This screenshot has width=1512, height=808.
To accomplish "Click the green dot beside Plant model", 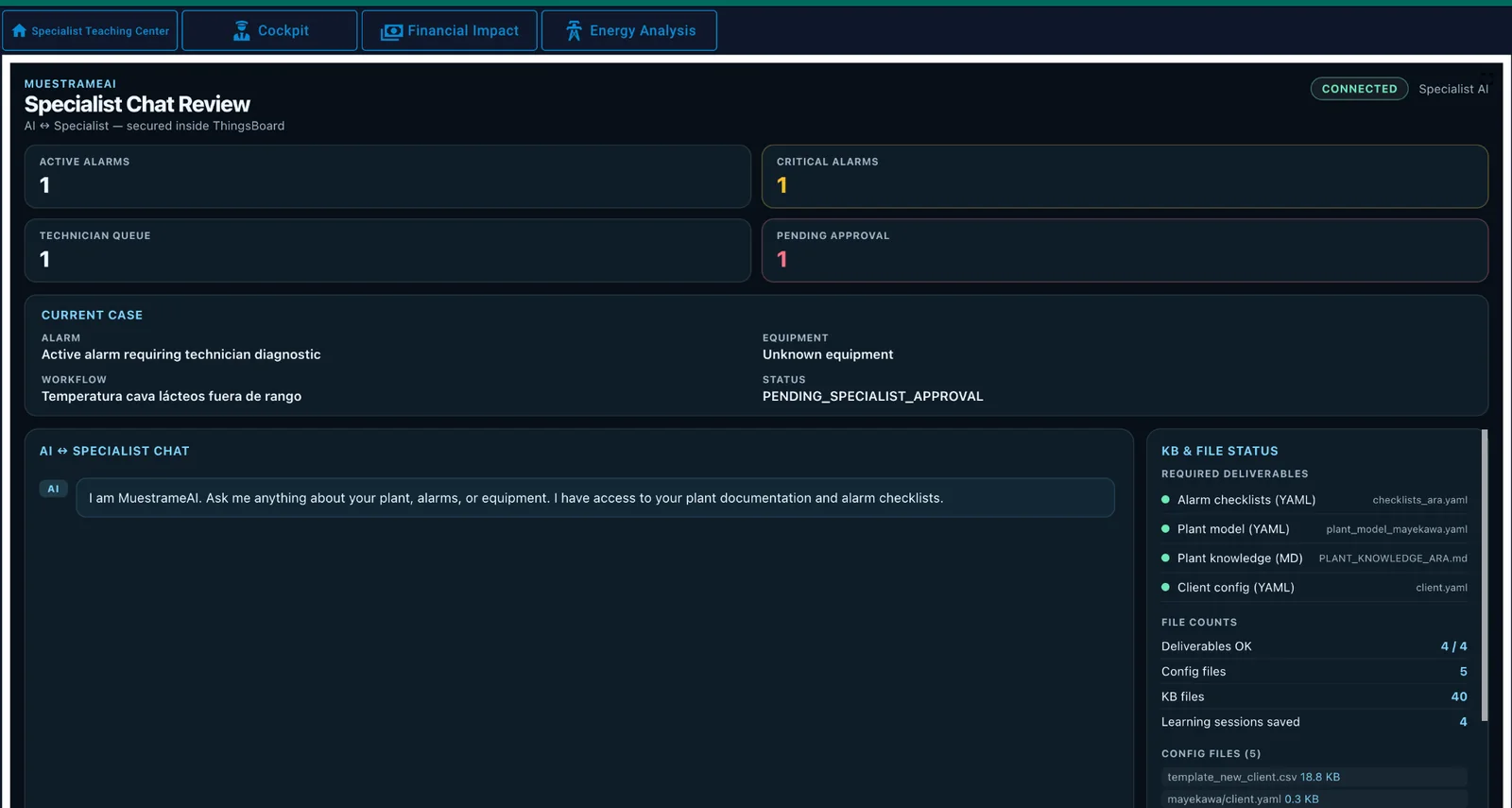I will [x=1165, y=529].
